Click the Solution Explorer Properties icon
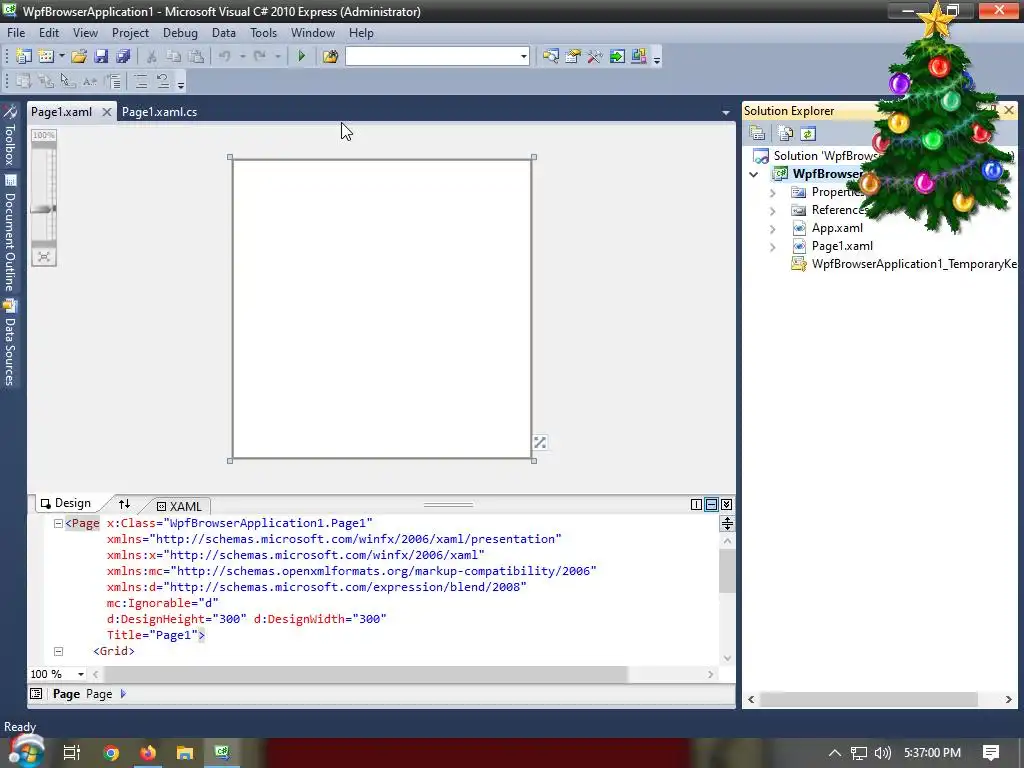 758,133
